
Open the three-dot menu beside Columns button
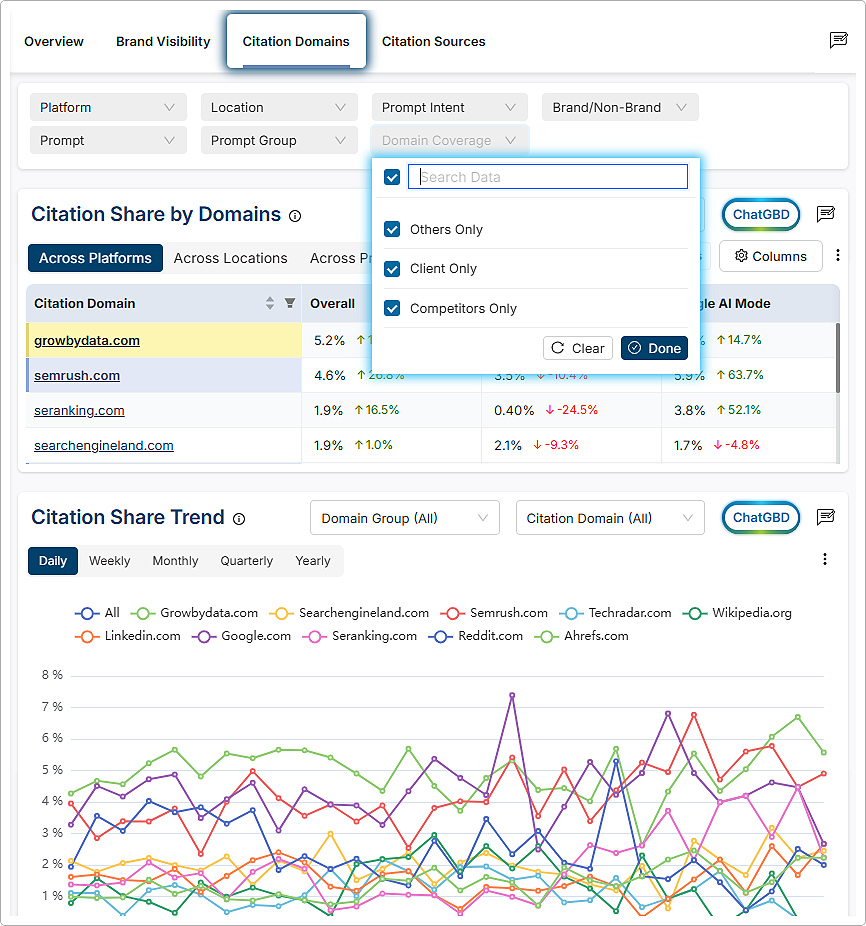pos(838,256)
